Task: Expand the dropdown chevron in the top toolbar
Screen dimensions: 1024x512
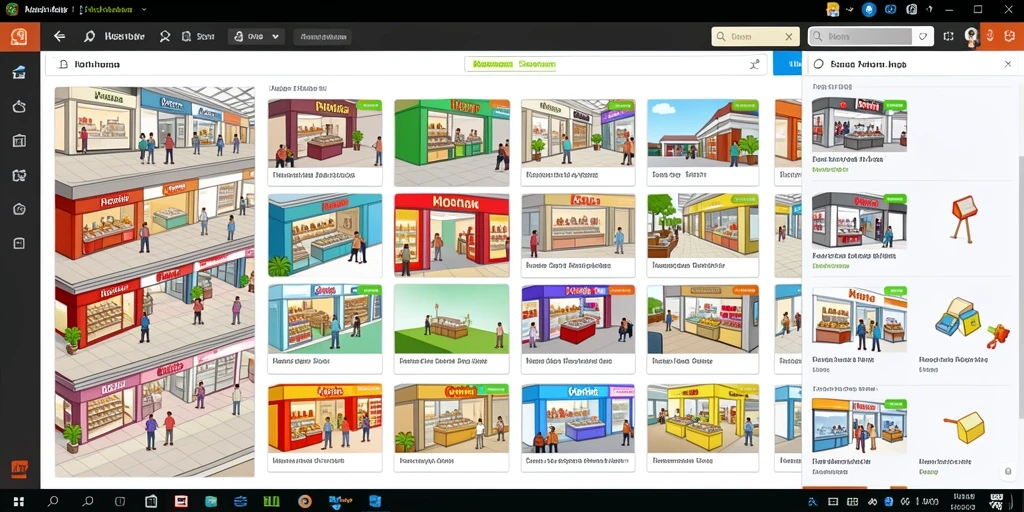Action: [x=276, y=37]
